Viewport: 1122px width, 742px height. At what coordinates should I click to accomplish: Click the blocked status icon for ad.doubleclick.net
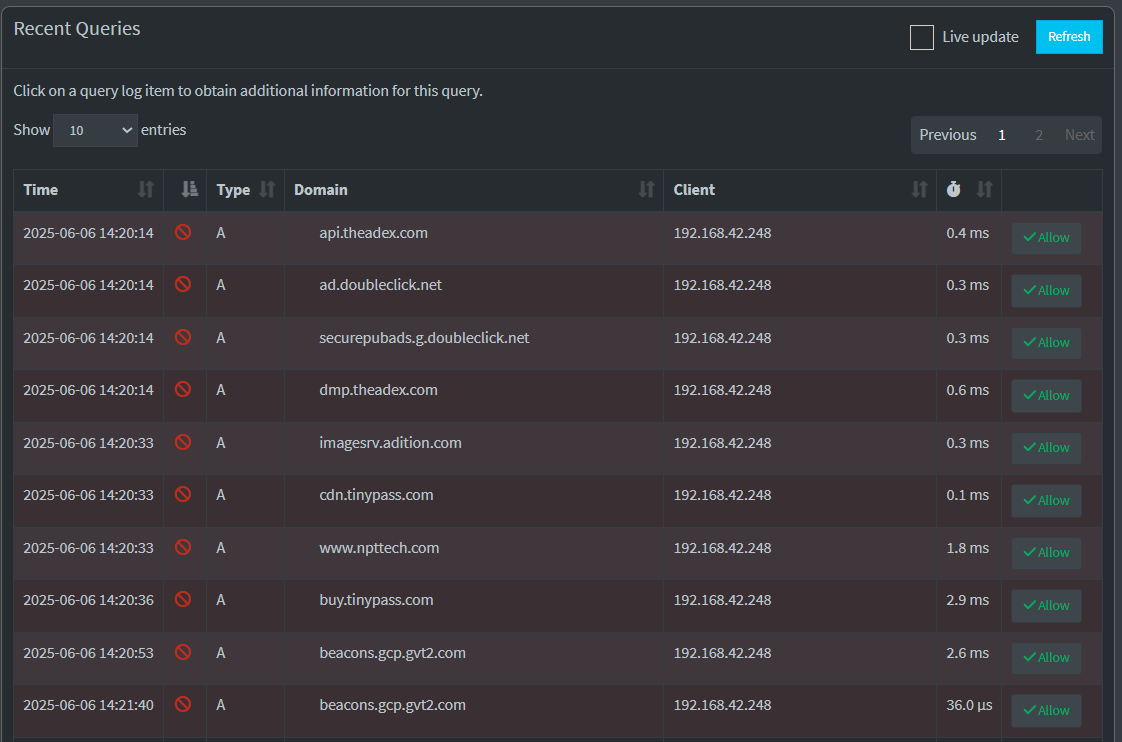coord(183,284)
